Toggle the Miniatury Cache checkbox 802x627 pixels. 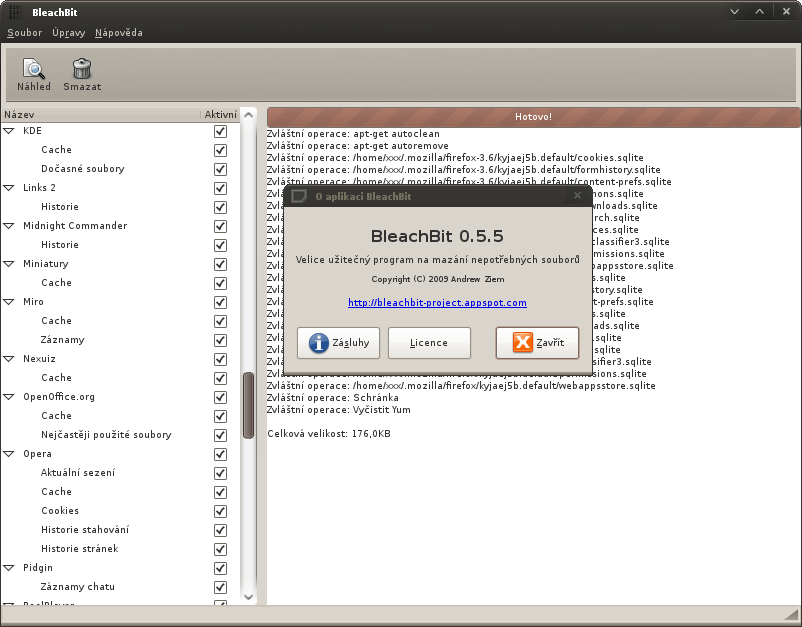coord(220,283)
